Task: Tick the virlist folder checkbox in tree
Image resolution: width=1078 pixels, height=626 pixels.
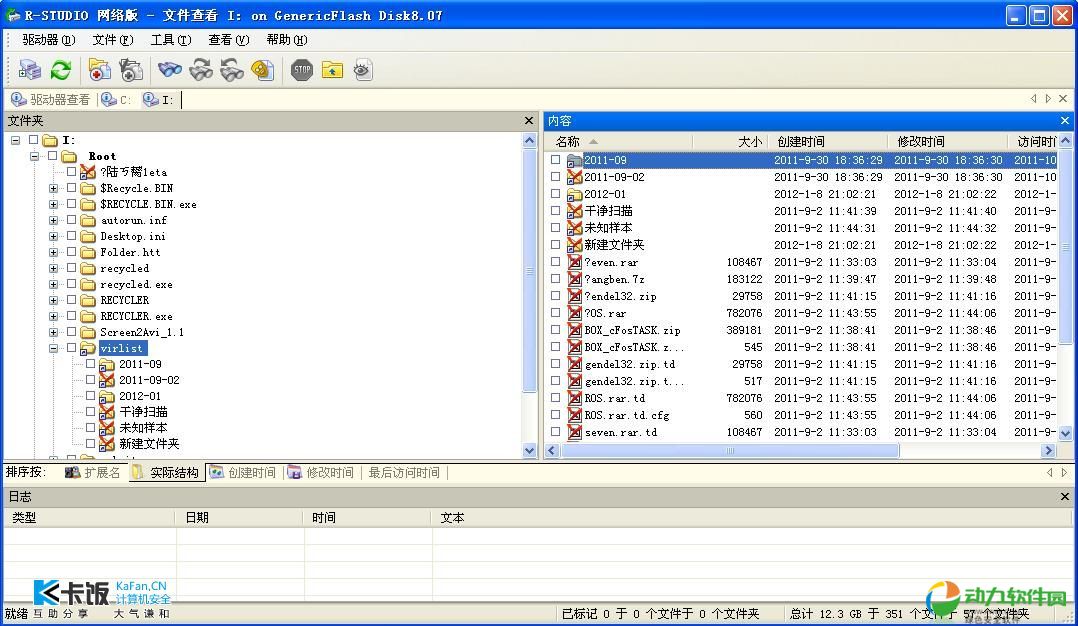Action: coord(72,348)
